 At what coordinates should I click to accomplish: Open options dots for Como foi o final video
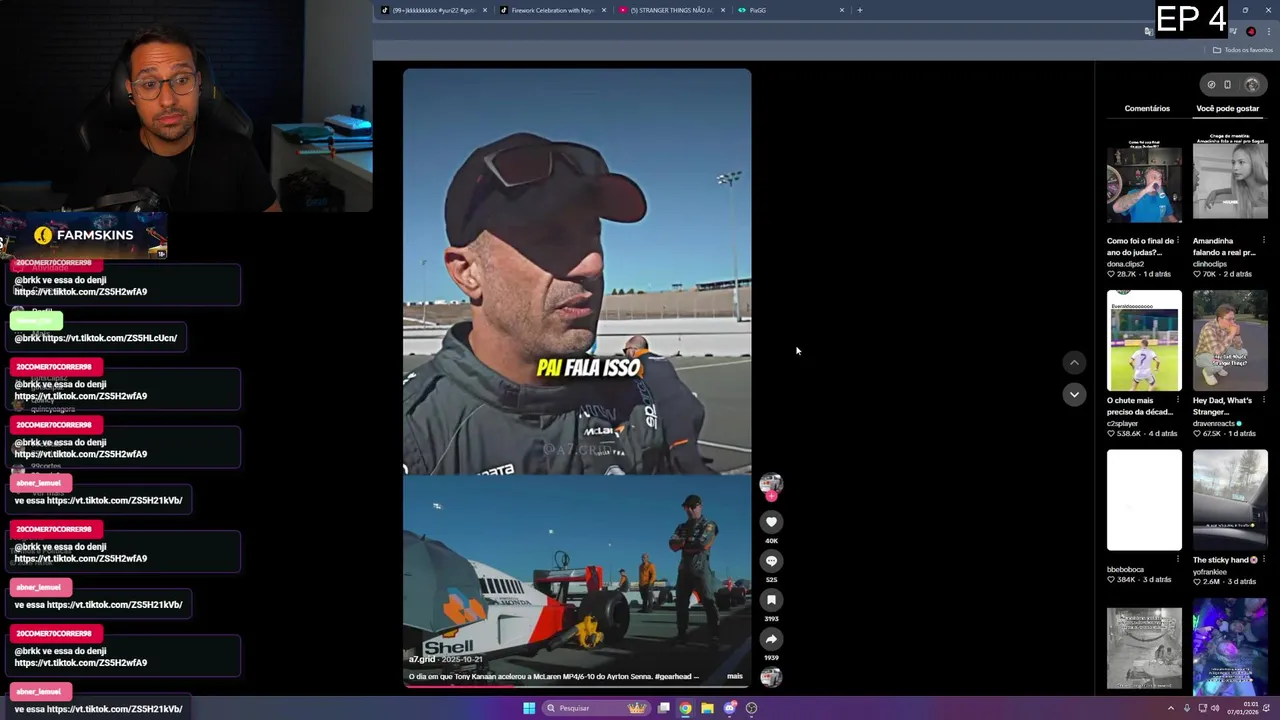tap(1178, 241)
